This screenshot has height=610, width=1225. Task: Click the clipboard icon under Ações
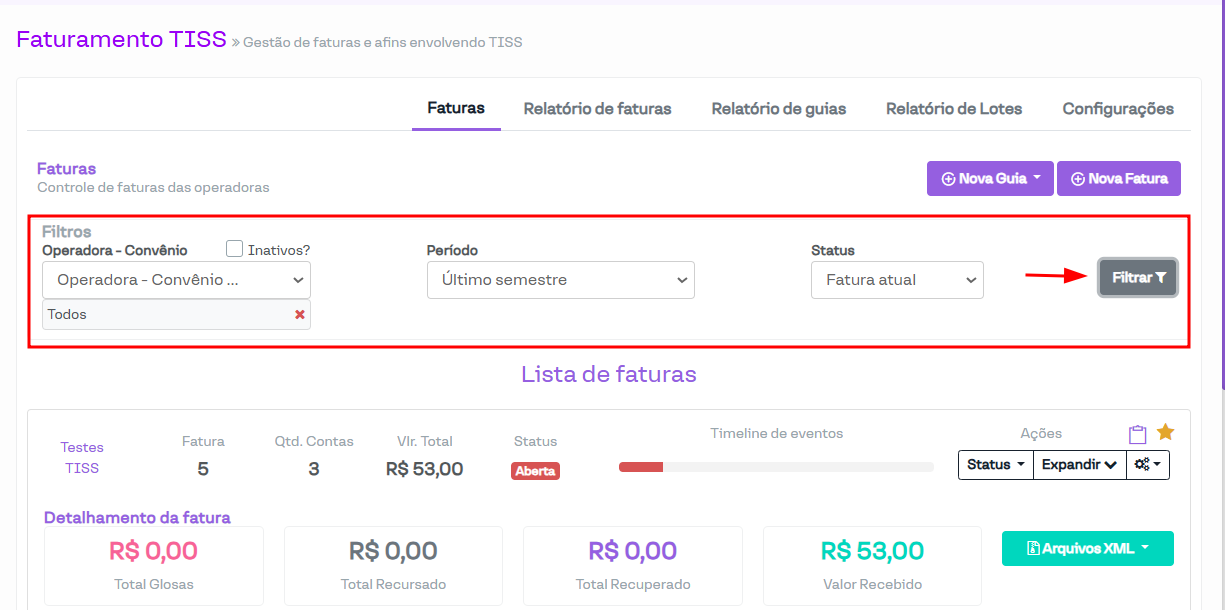click(x=1137, y=434)
